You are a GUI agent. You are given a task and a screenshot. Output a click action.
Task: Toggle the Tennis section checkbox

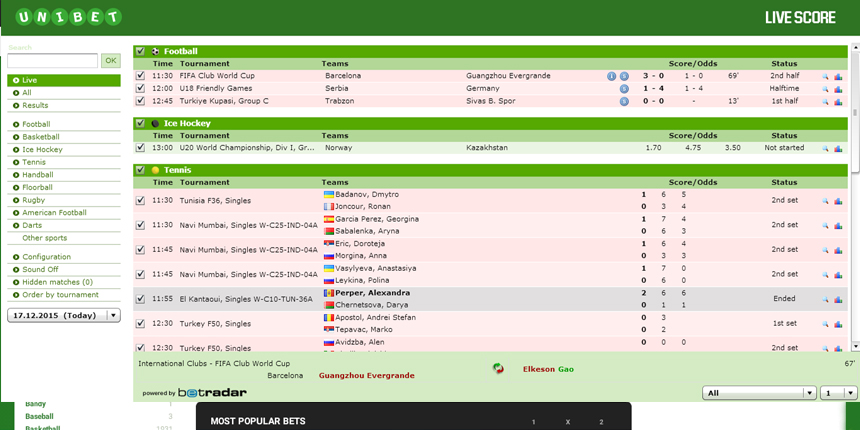140,170
